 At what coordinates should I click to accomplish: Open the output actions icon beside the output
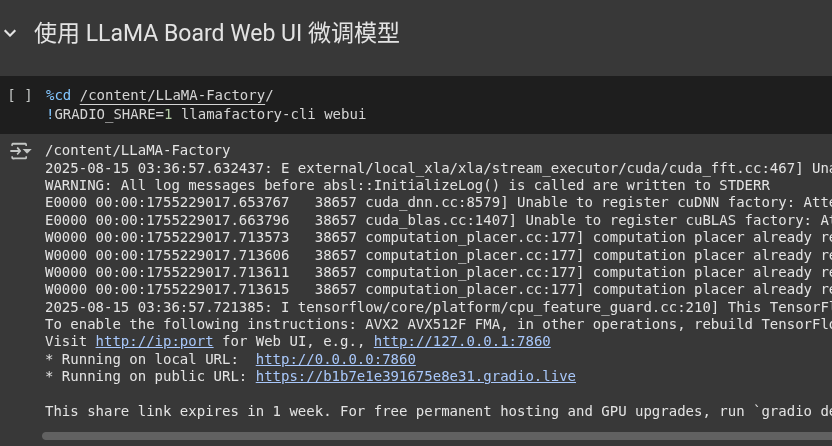[x=20, y=151]
